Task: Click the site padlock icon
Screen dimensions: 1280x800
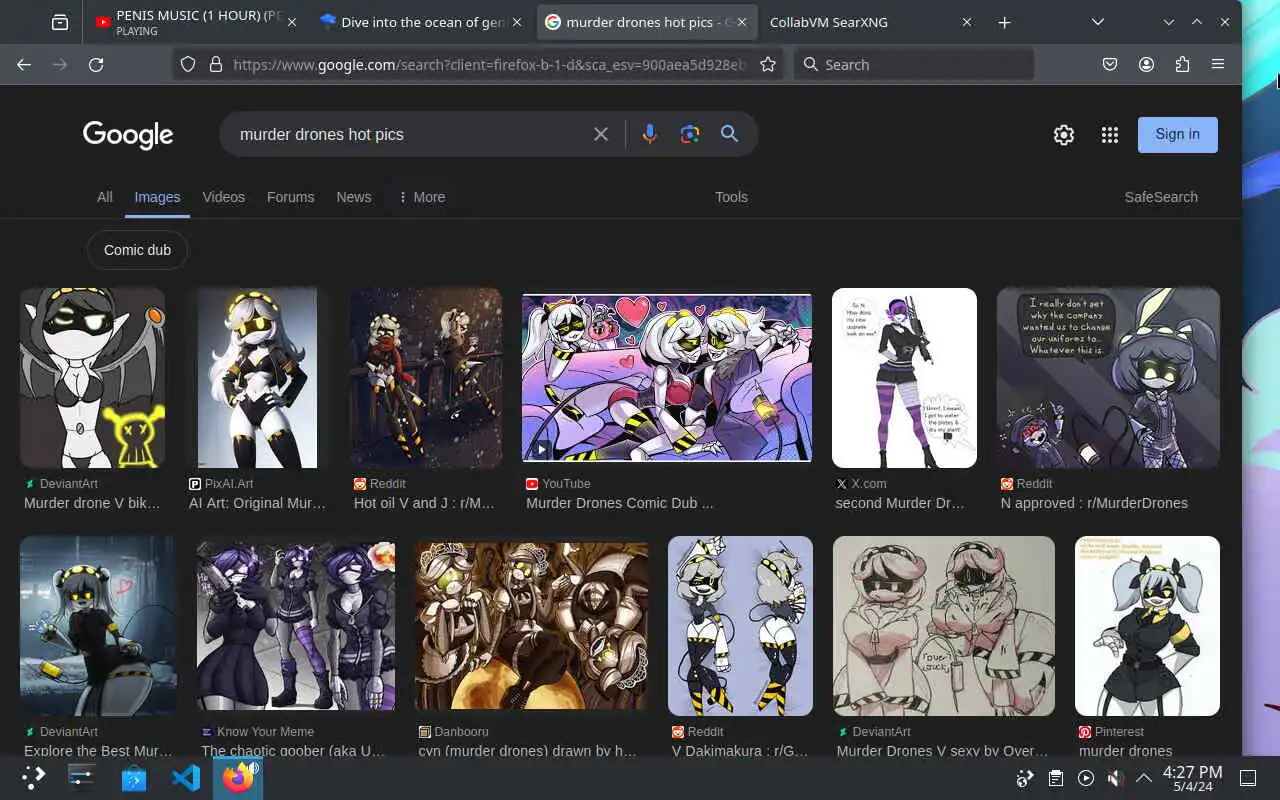Action: point(214,64)
